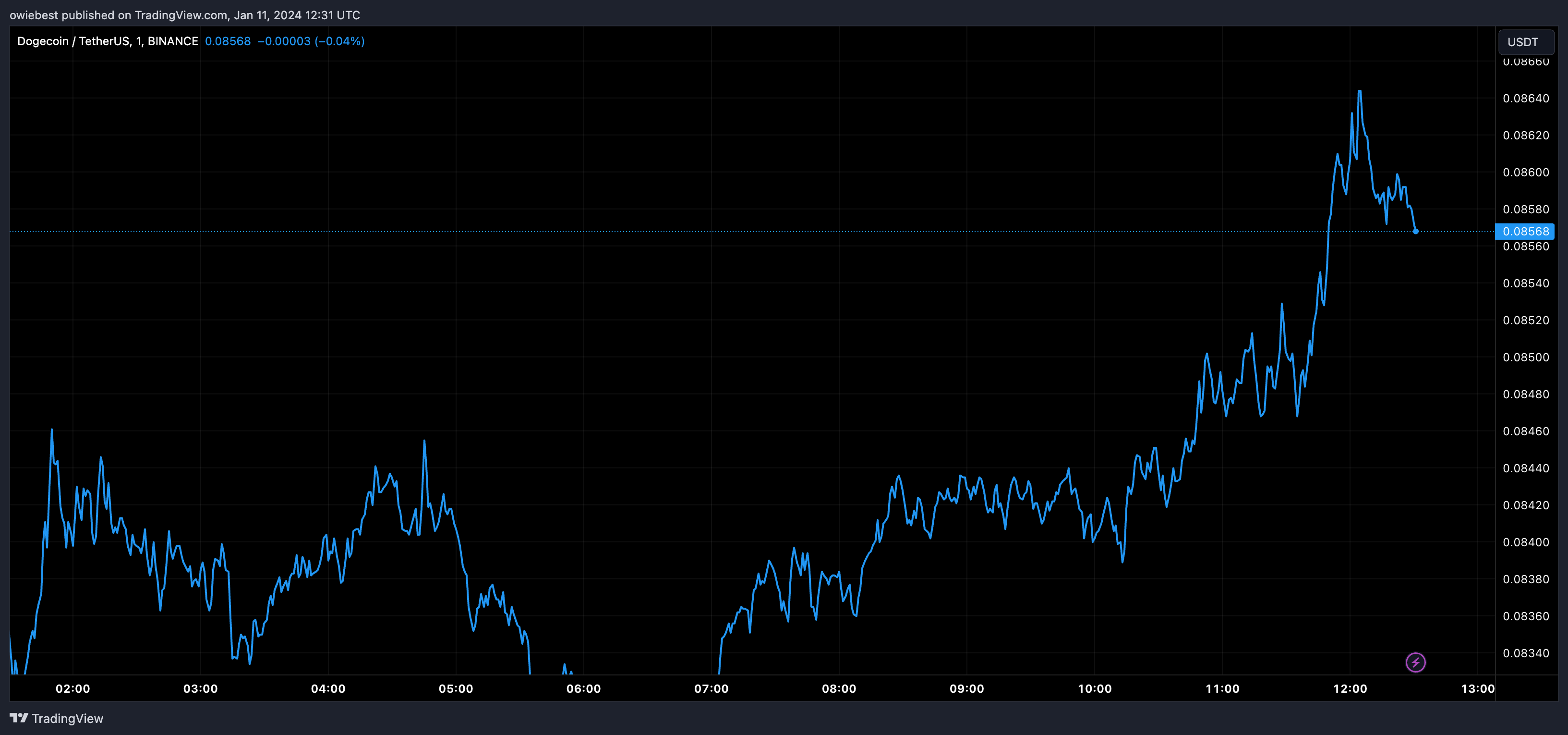Click the owiebest publisher name in the header
Screen dimensions: 1568x735
[34, 15]
